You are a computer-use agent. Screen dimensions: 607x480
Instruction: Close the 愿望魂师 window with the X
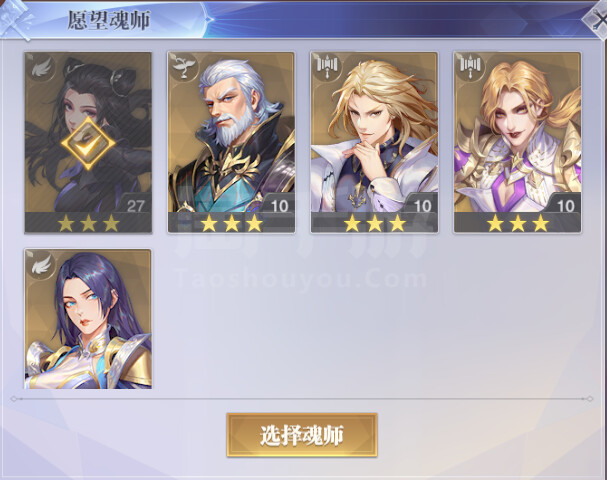pyautogui.click(x=598, y=21)
